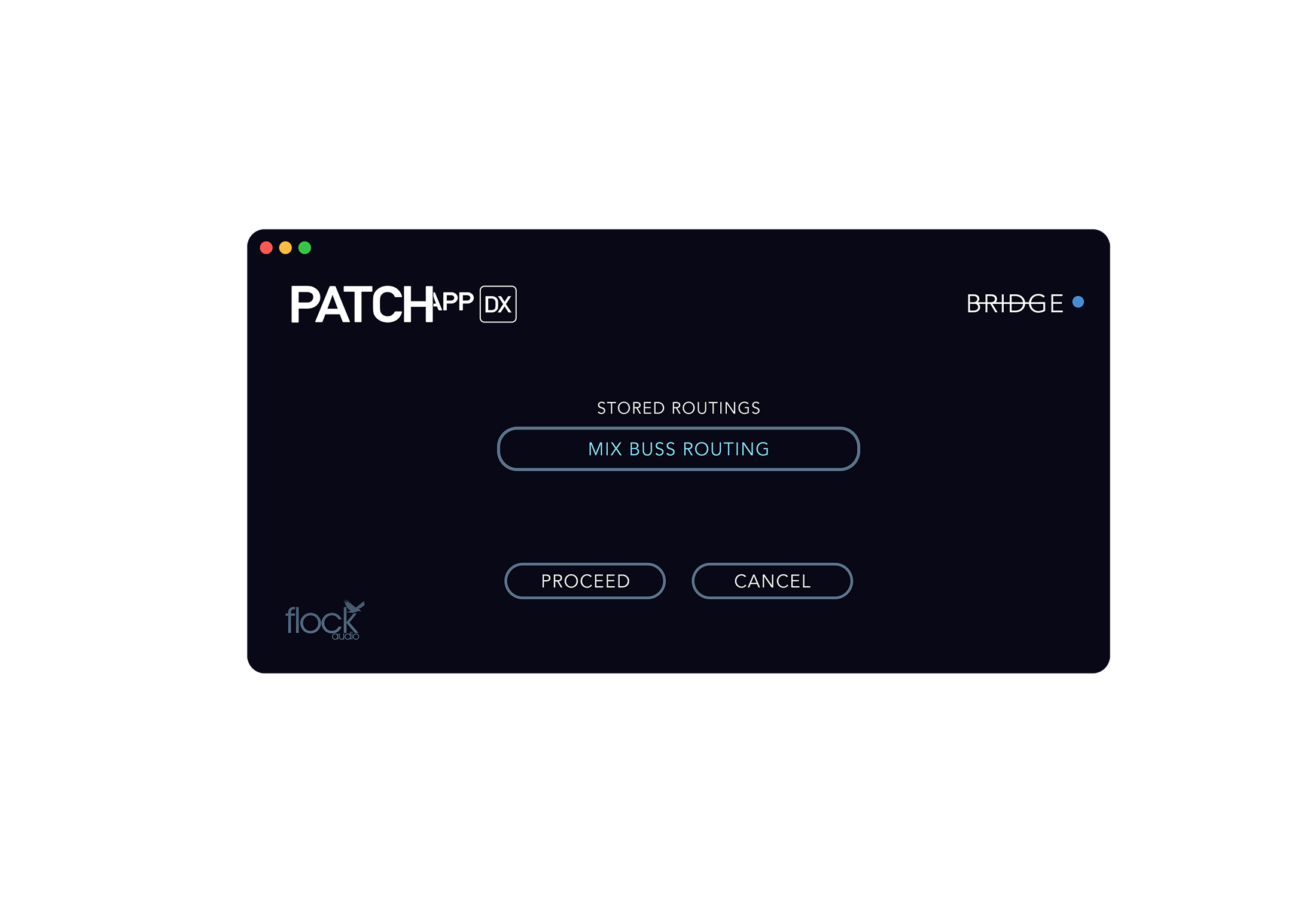Minimize the window with the yellow button
The image size is (1316, 902).
pyautogui.click(x=285, y=248)
